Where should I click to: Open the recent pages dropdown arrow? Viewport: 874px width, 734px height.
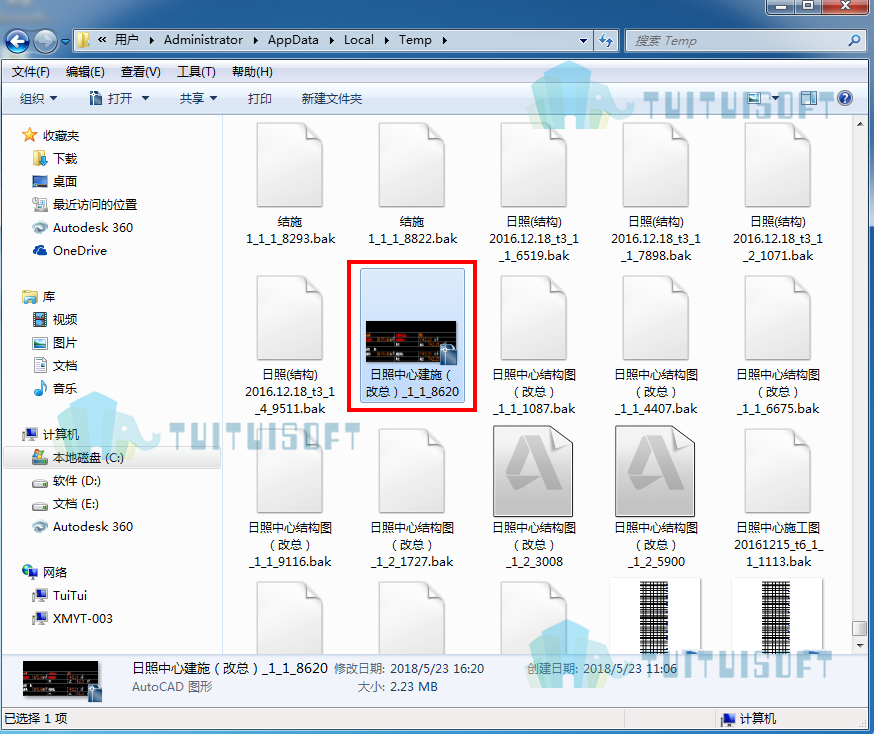coord(65,41)
